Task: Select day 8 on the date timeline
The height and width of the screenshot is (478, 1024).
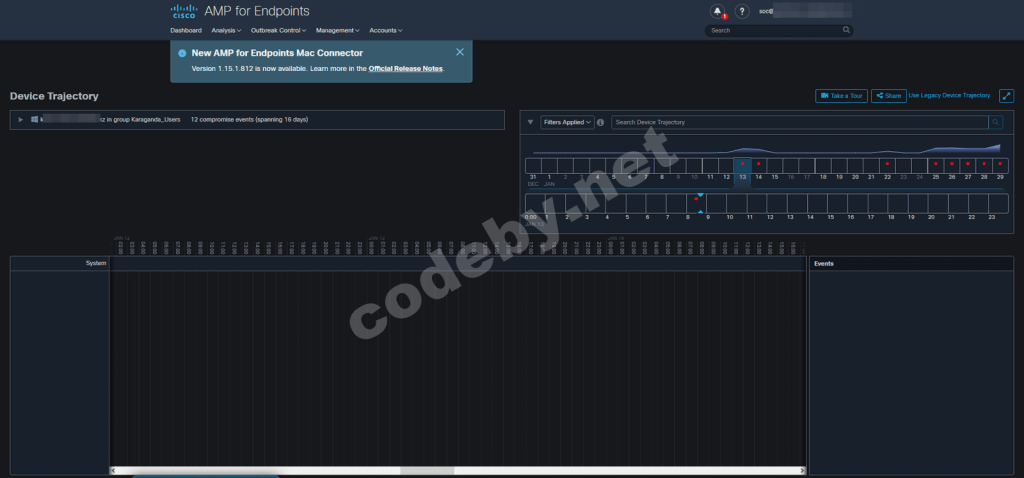Action: tap(662, 165)
